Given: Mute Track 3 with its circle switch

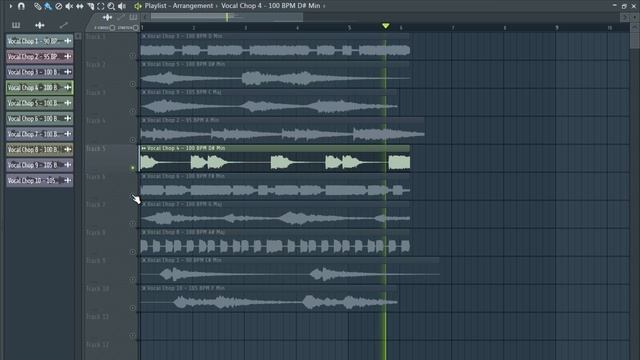Looking at the screenshot, I should 133,111.
